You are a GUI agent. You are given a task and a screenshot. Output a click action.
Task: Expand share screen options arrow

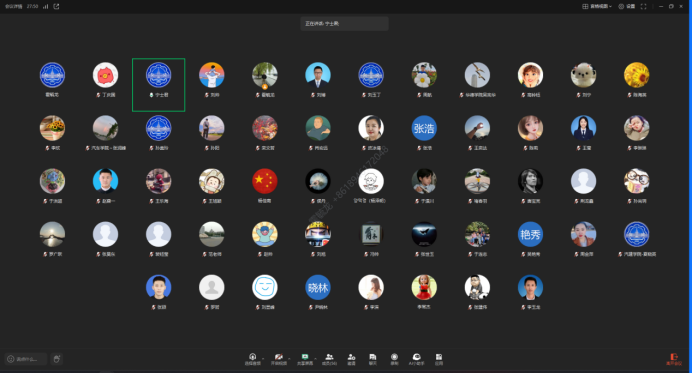316,358
